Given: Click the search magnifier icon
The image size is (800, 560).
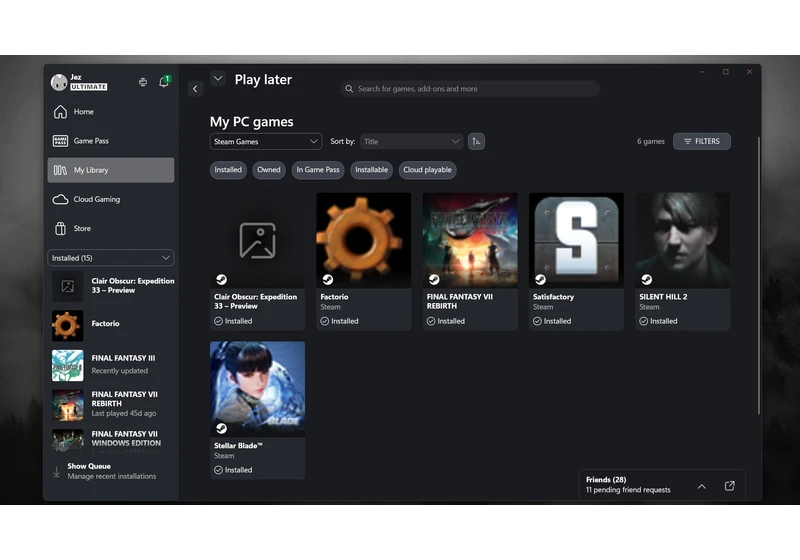Looking at the screenshot, I should (x=349, y=89).
